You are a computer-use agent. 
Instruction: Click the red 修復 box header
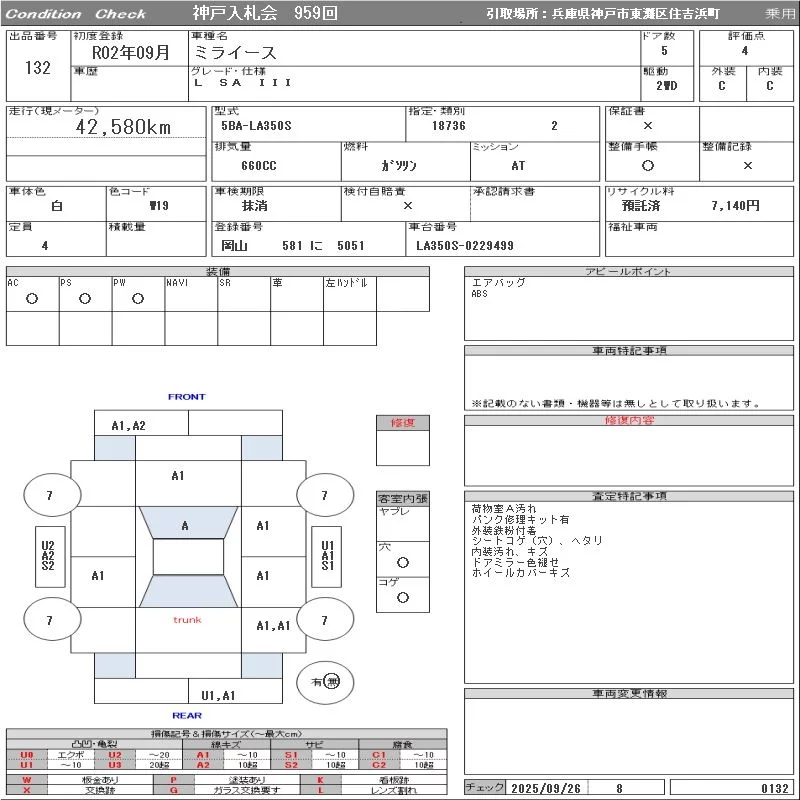[403, 423]
